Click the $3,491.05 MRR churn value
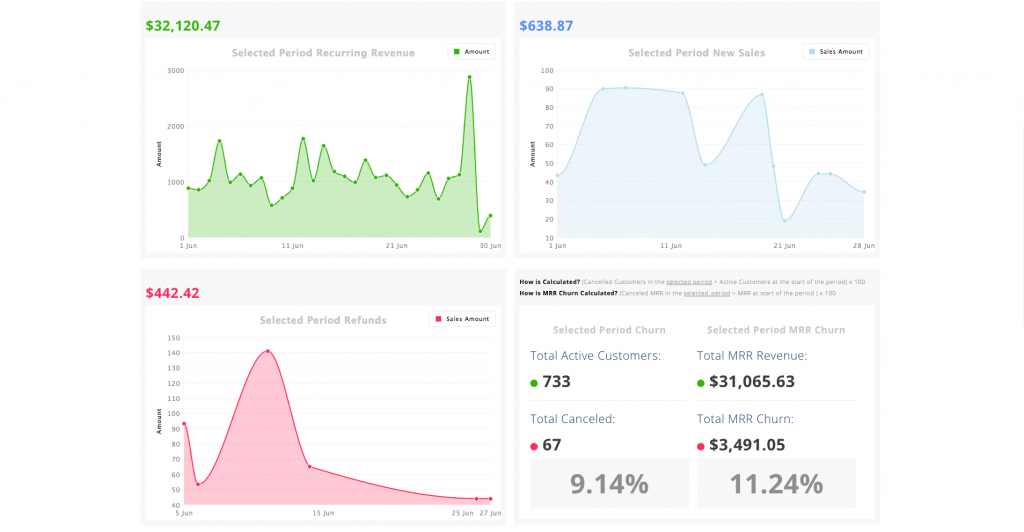This screenshot has height=532, width=1024. 747,445
